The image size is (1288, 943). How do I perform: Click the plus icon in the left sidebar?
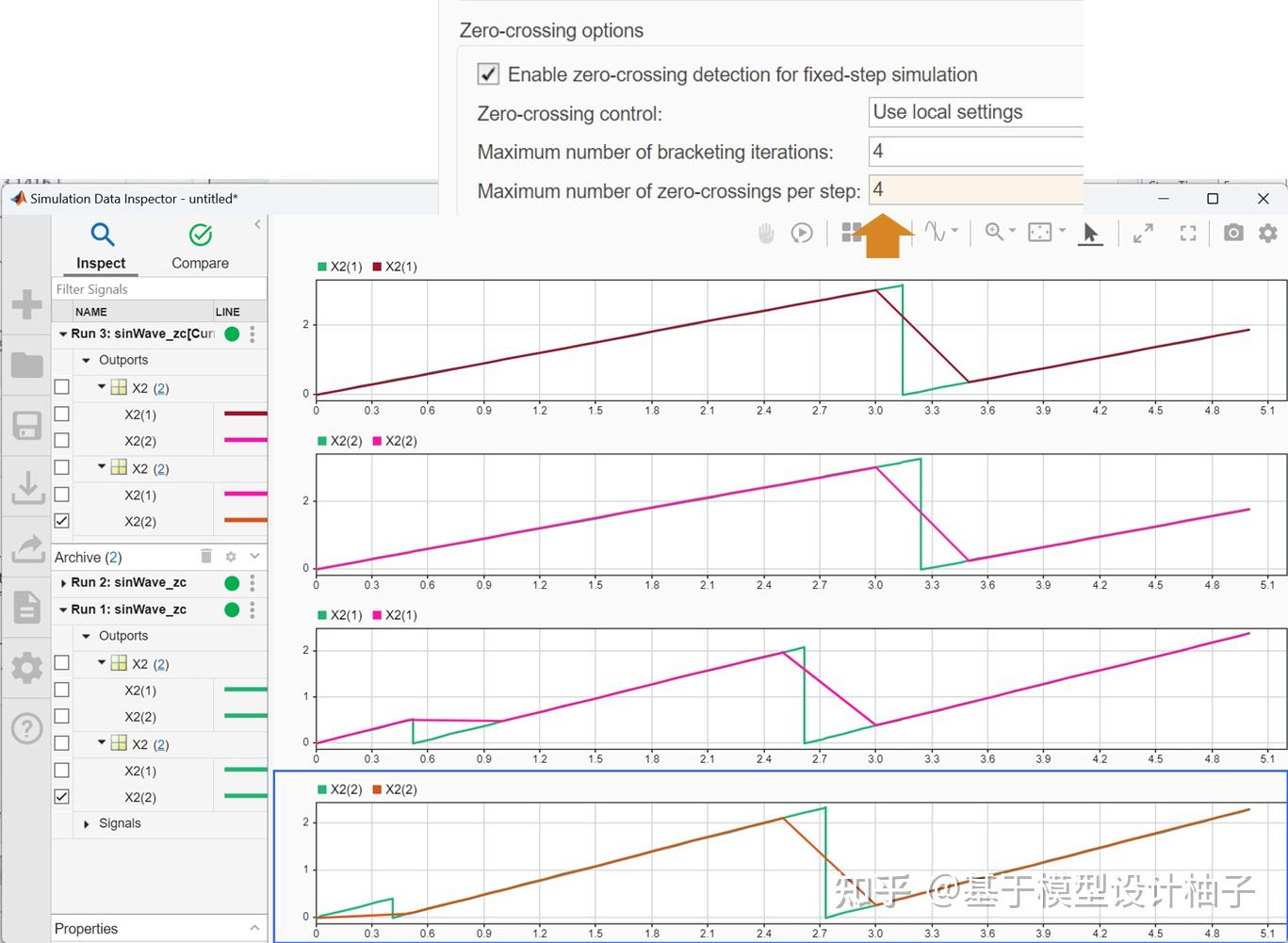(26, 304)
